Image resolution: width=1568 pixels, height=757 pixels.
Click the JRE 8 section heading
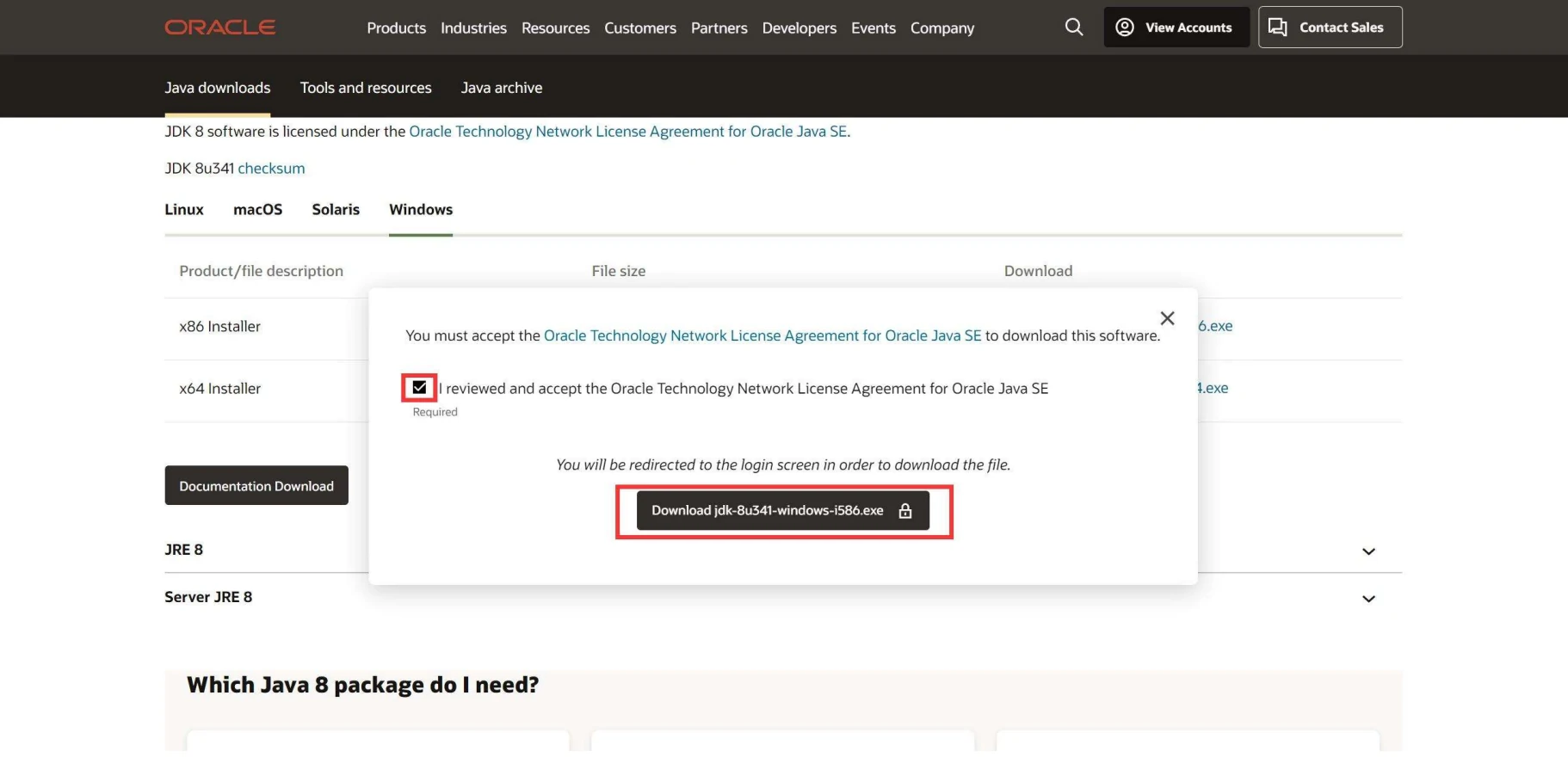coord(184,550)
